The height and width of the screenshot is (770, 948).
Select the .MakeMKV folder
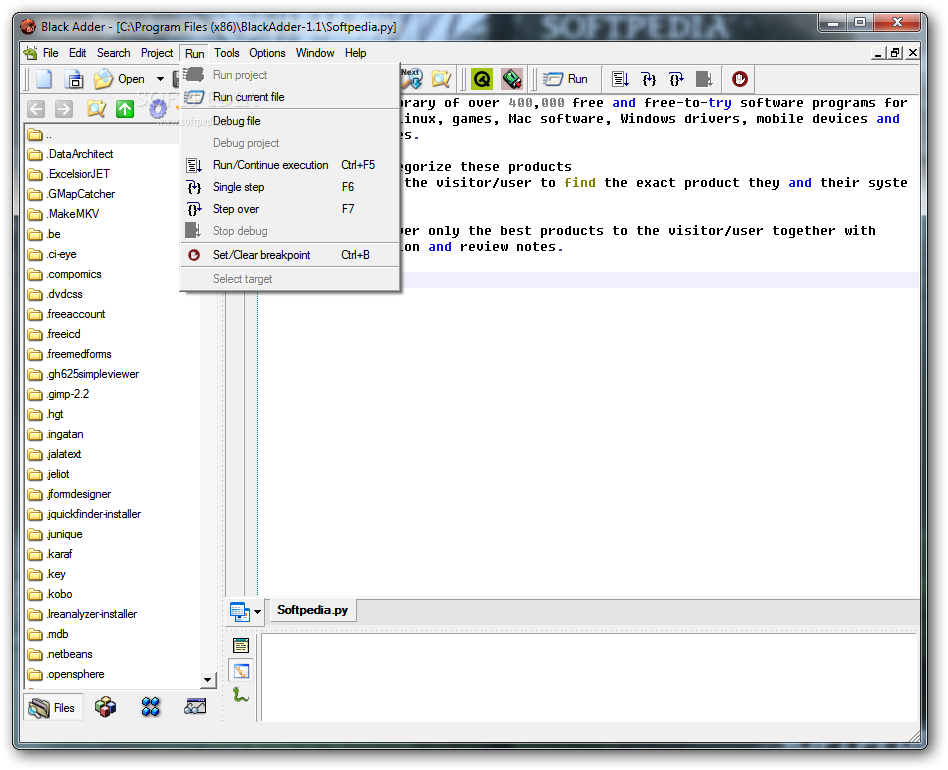(x=63, y=214)
